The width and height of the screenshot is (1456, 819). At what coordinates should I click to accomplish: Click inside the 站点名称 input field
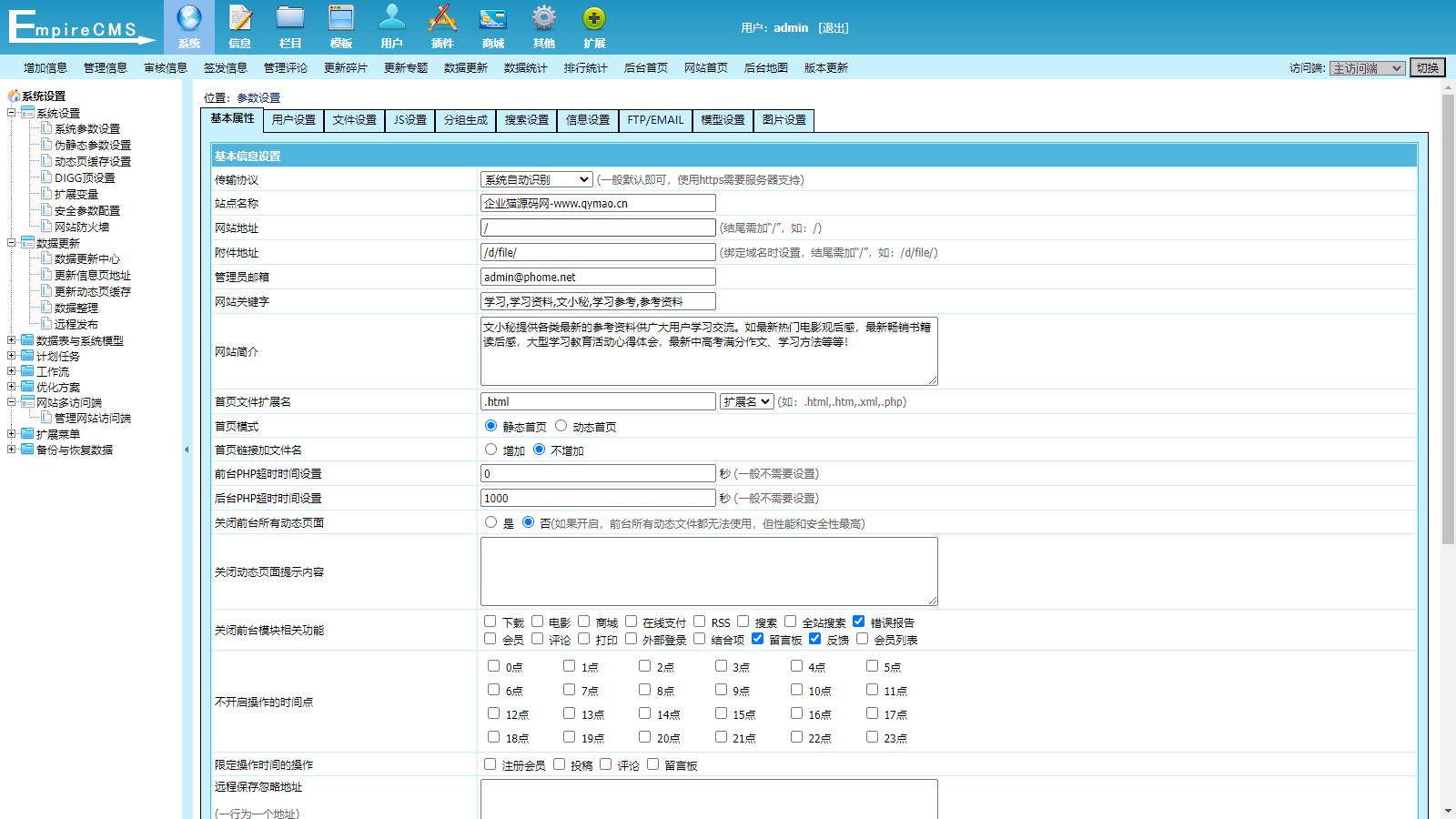pyautogui.click(x=597, y=203)
